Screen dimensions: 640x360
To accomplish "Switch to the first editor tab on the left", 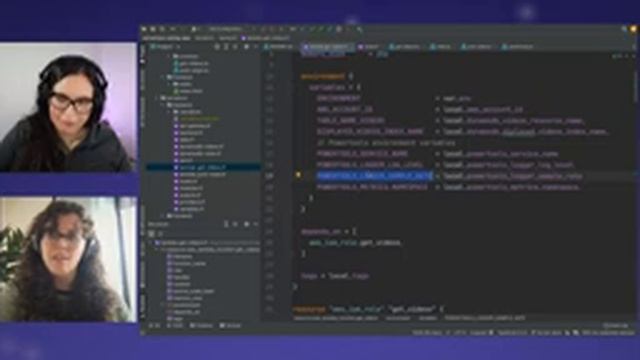I will point(279,47).
